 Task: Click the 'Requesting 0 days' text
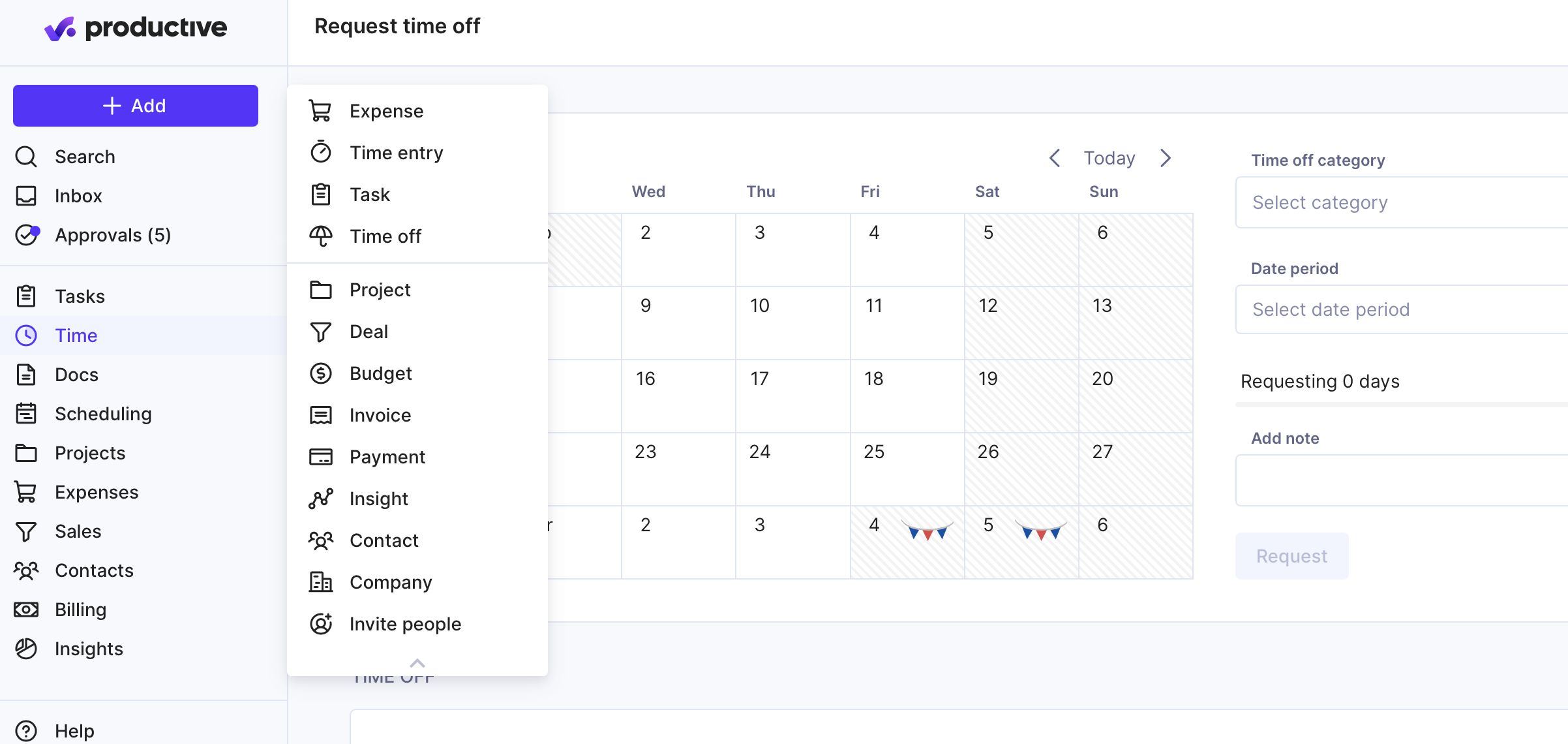click(1320, 381)
